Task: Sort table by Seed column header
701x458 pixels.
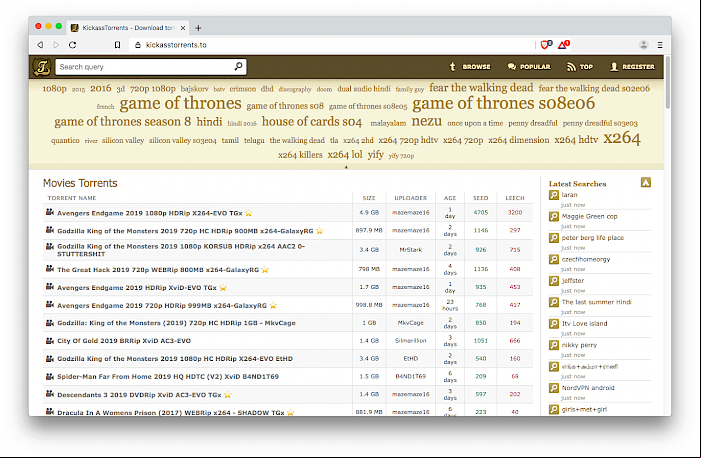Action: 481,198
